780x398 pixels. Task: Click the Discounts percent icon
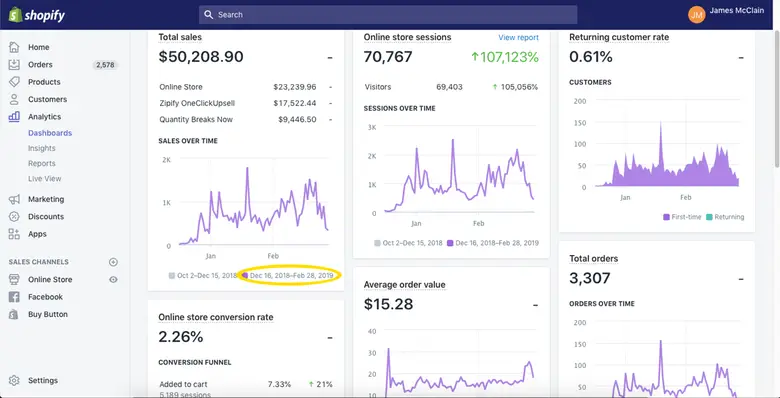[14, 217]
